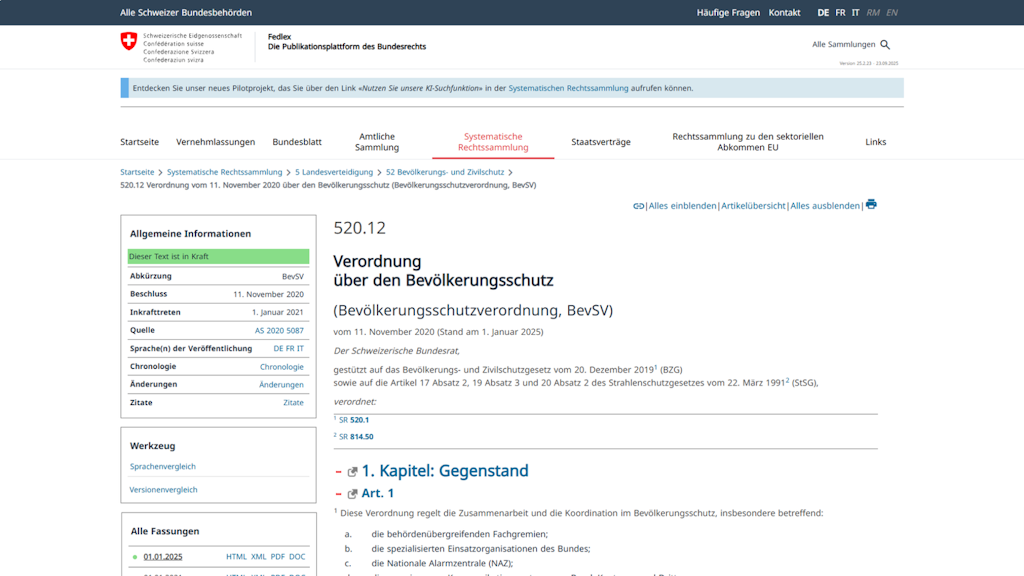Viewport: 1024px width, 576px height.
Task: Click the search magnifier next to Alle Sammlungen
Action: click(884, 44)
